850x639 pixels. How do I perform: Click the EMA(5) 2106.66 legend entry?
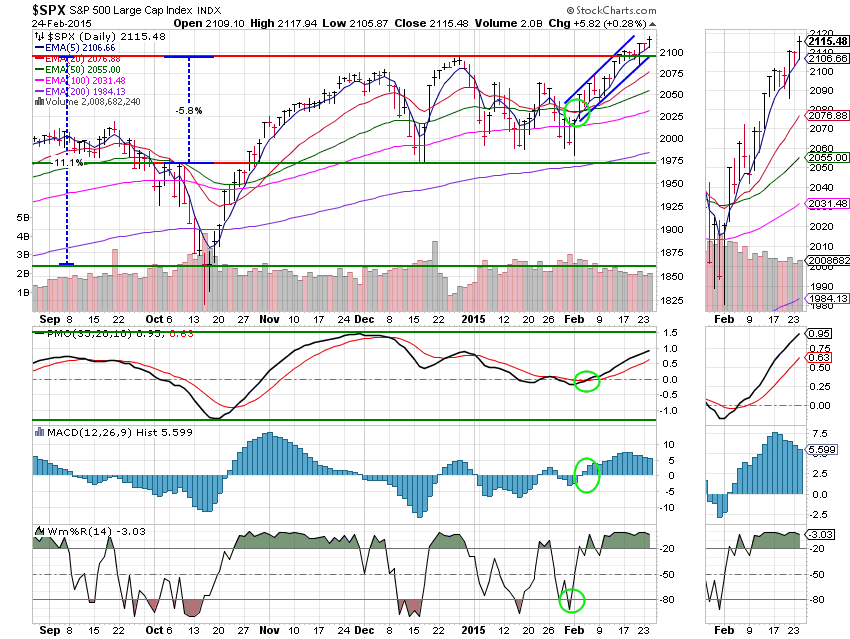(75, 48)
